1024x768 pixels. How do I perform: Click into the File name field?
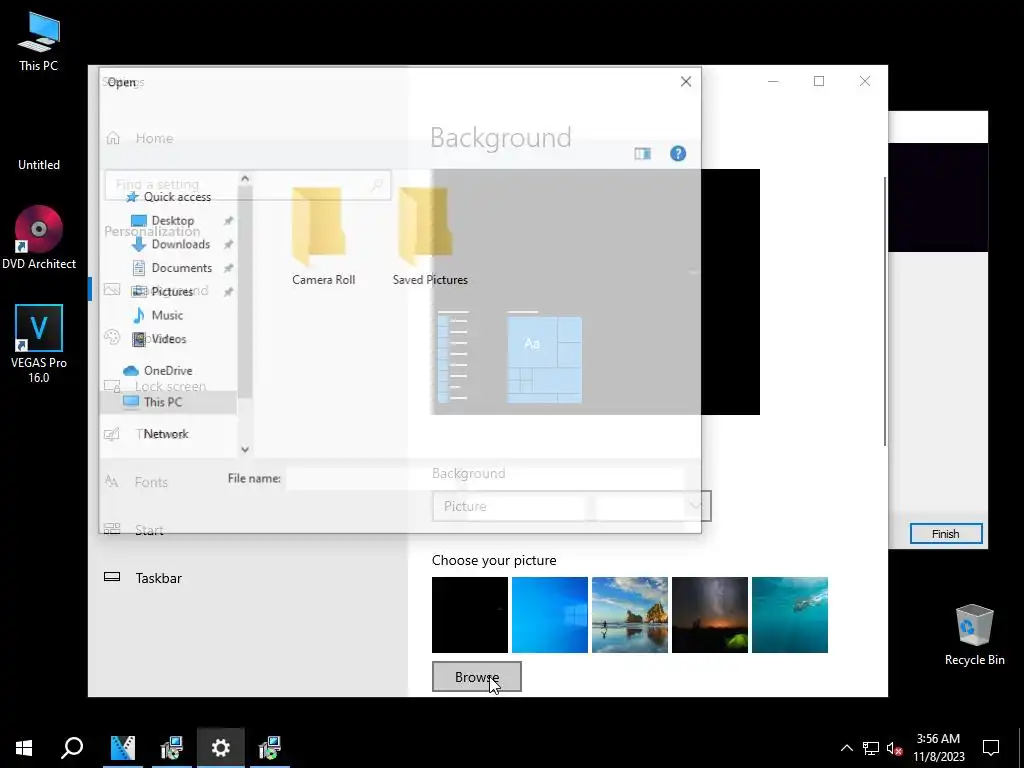[x=485, y=479]
